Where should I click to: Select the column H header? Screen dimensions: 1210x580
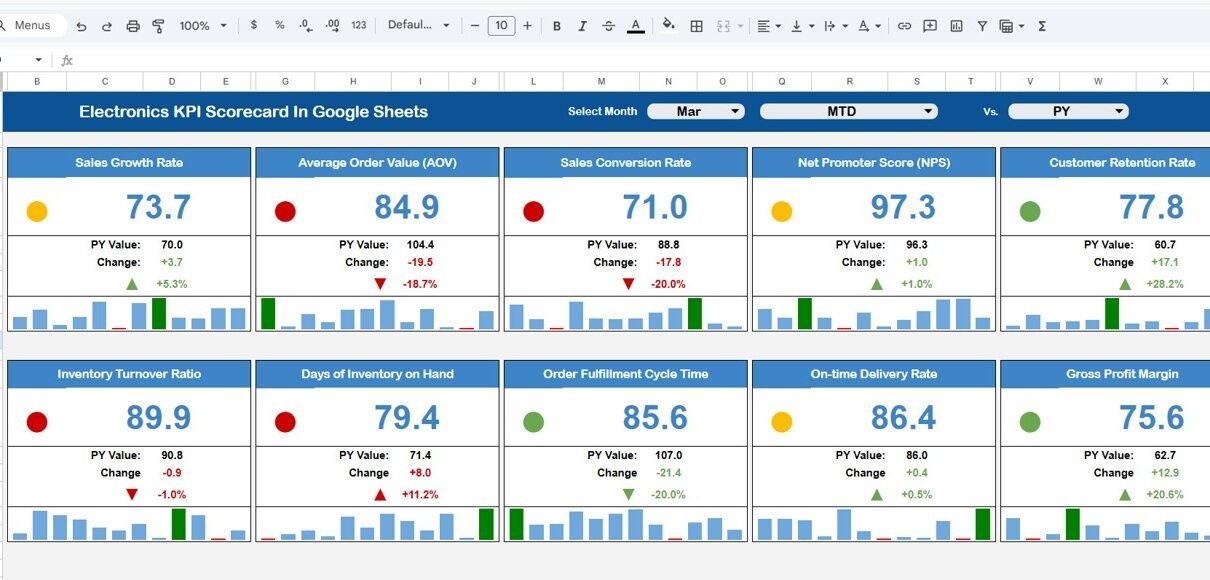tap(353, 82)
